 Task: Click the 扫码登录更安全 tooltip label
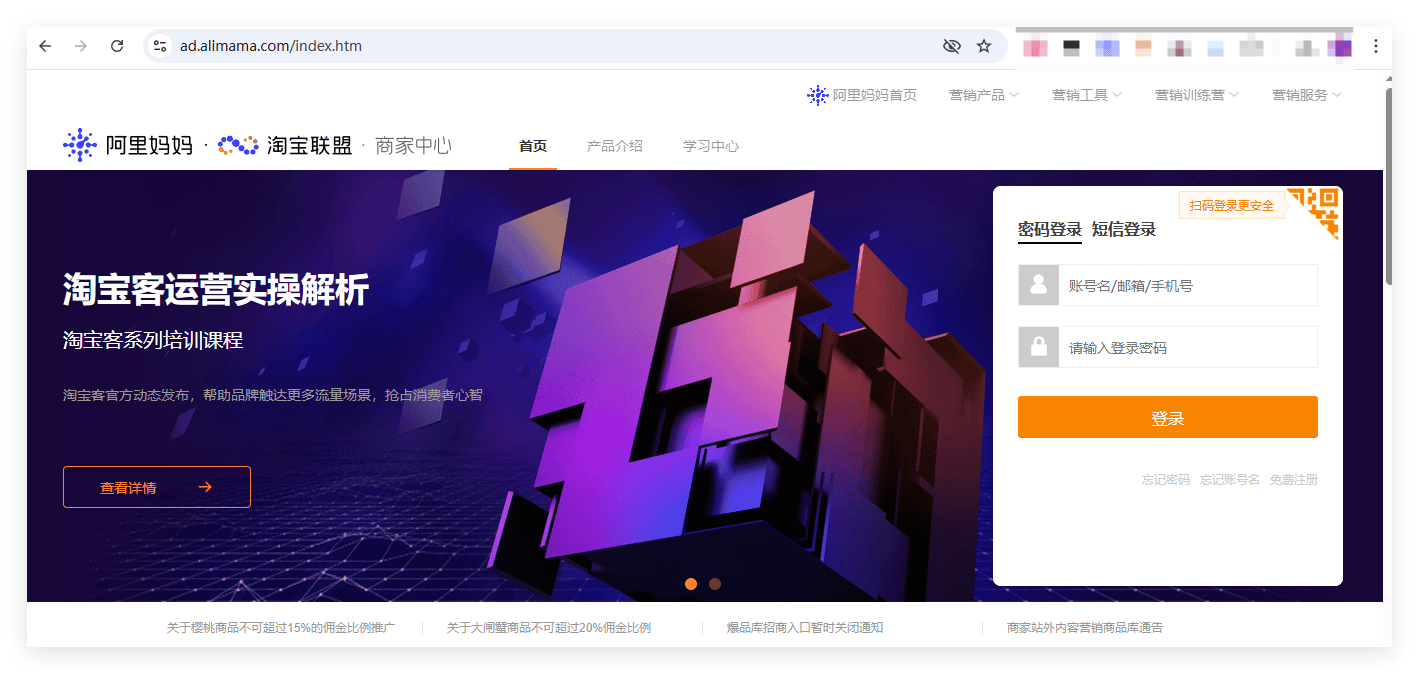[x=1232, y=206]
